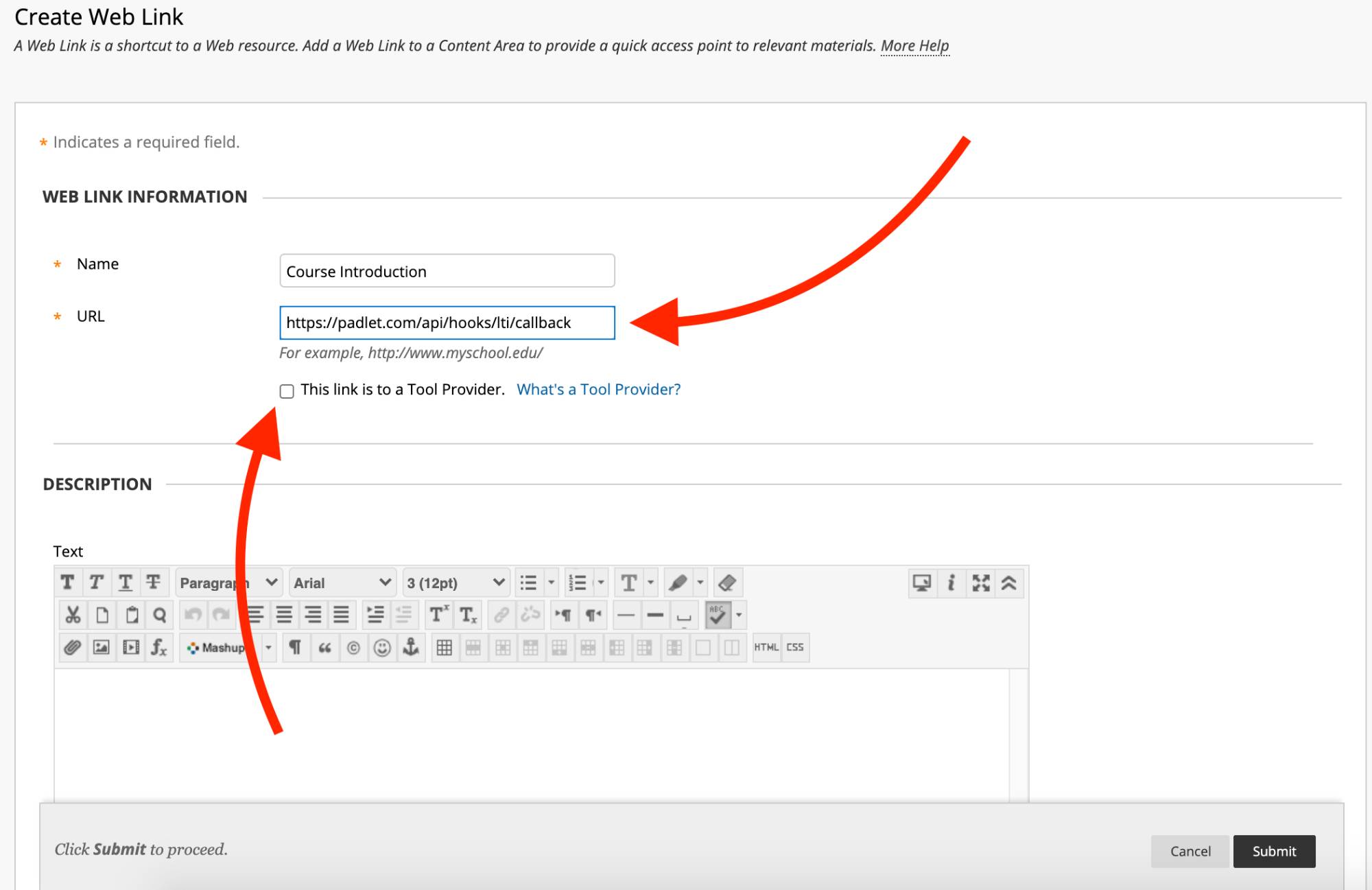The height and width of the screenshot is (890, 1372).
Task: Attach file using the paperclip icon
Action: 72,648
